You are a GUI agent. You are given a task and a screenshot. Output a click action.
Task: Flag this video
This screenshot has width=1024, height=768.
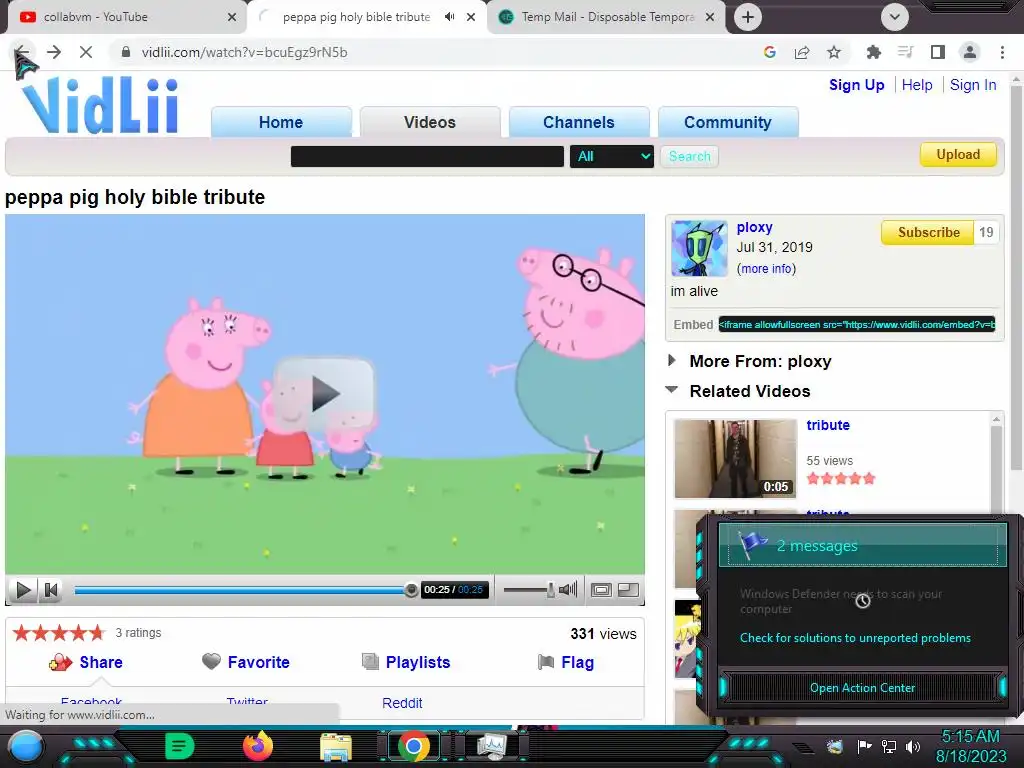pyautogui.click(x=566, y=662)
